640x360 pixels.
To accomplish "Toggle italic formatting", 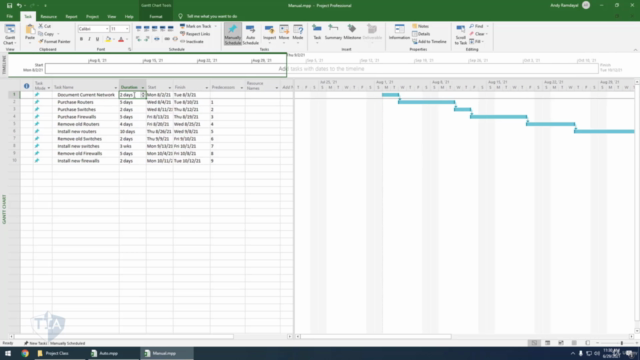I will (89, 39).
